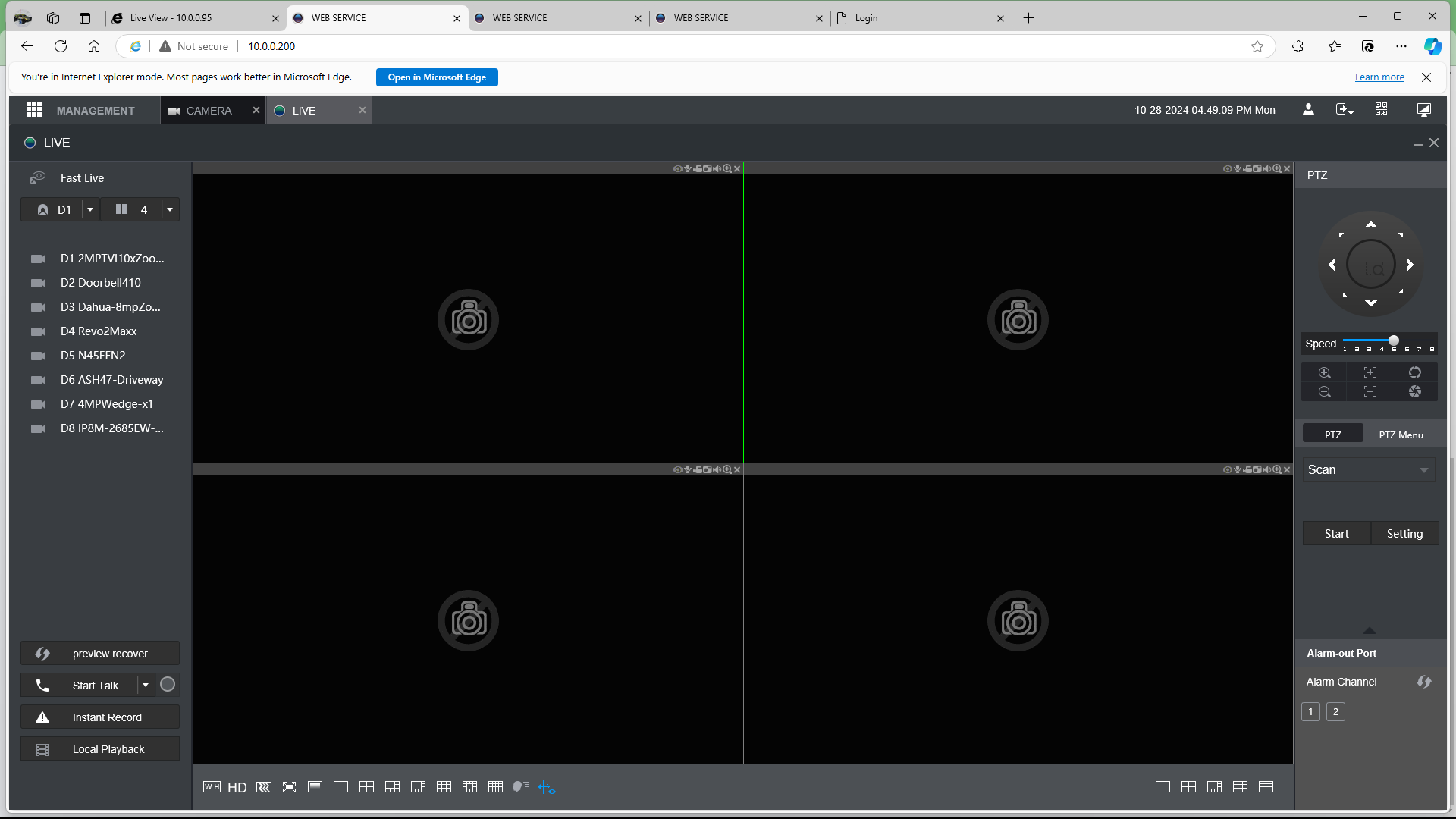
Task: Click the full screen icon in bottom toolbar
Action: click(x=289, y=787)
